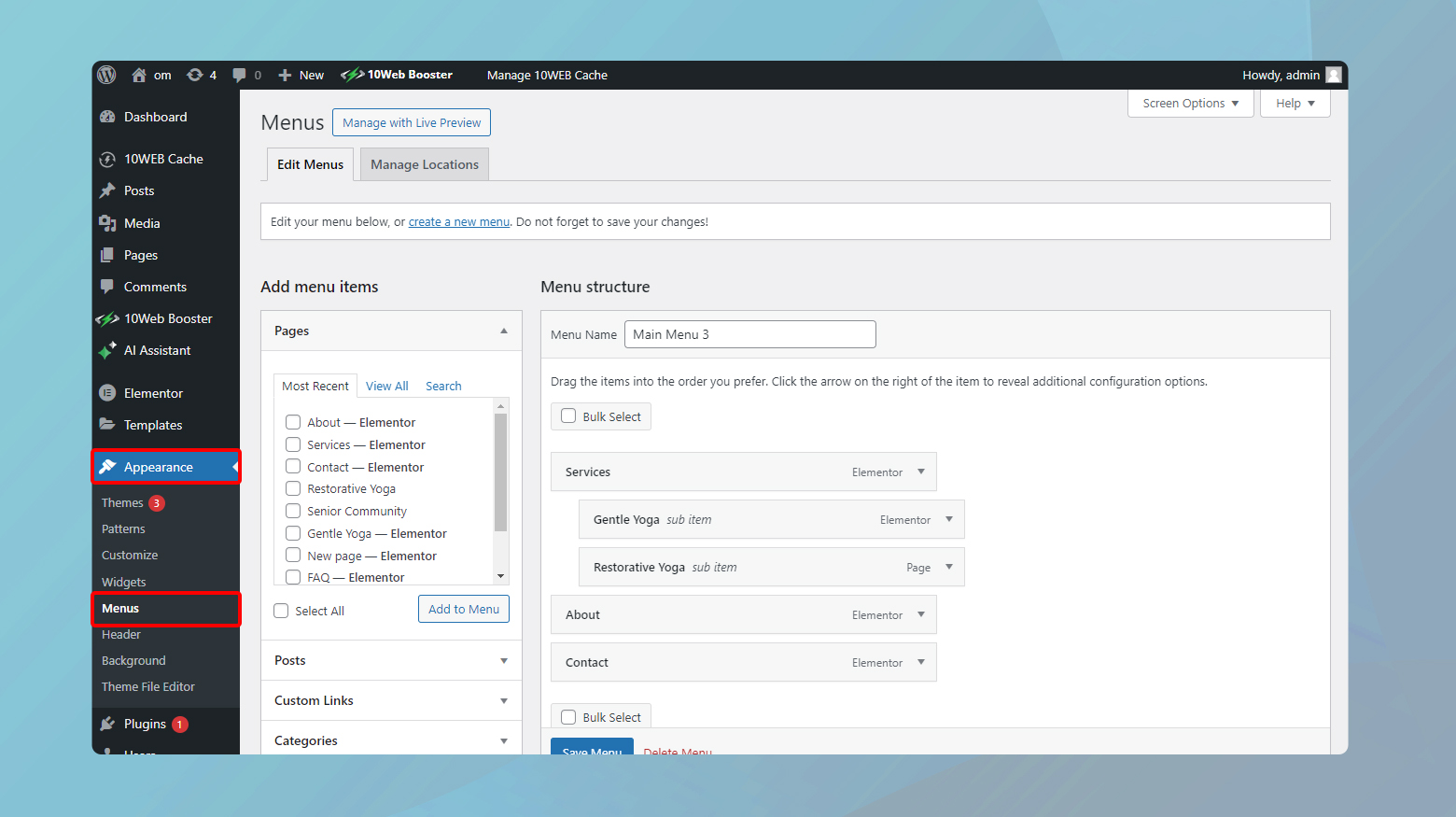Screen dimensions: 1456x817
Task: Follow the create a new menu link
Action: (x=458, y=222)
